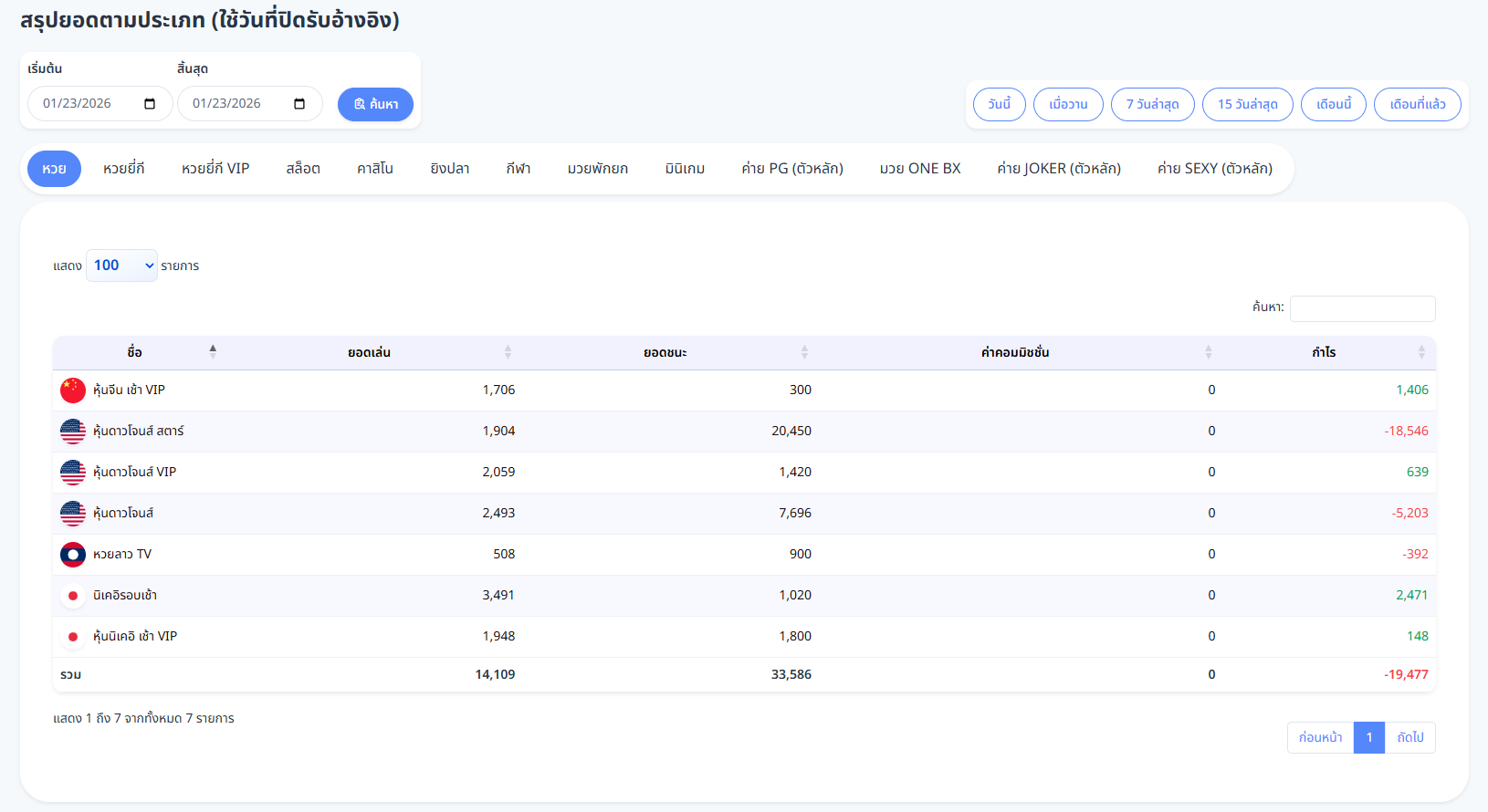The image size is (1488, 812).
Task: Select the 7 วันล่าสุด quick range button
Action: 1152,104
